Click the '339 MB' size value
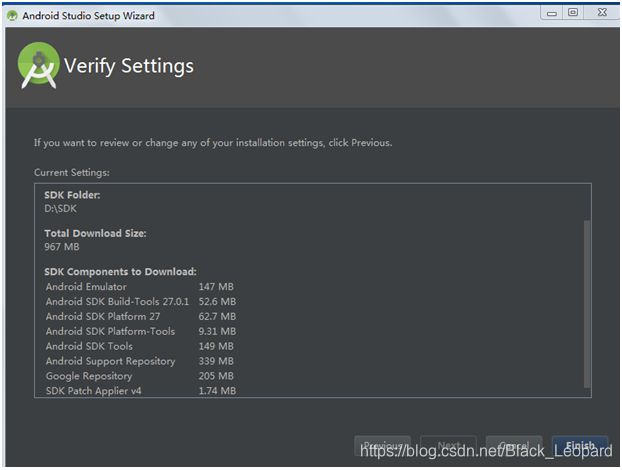Image resolution: width=622 pixels, height=470 pixels. [x=216, y=361]
